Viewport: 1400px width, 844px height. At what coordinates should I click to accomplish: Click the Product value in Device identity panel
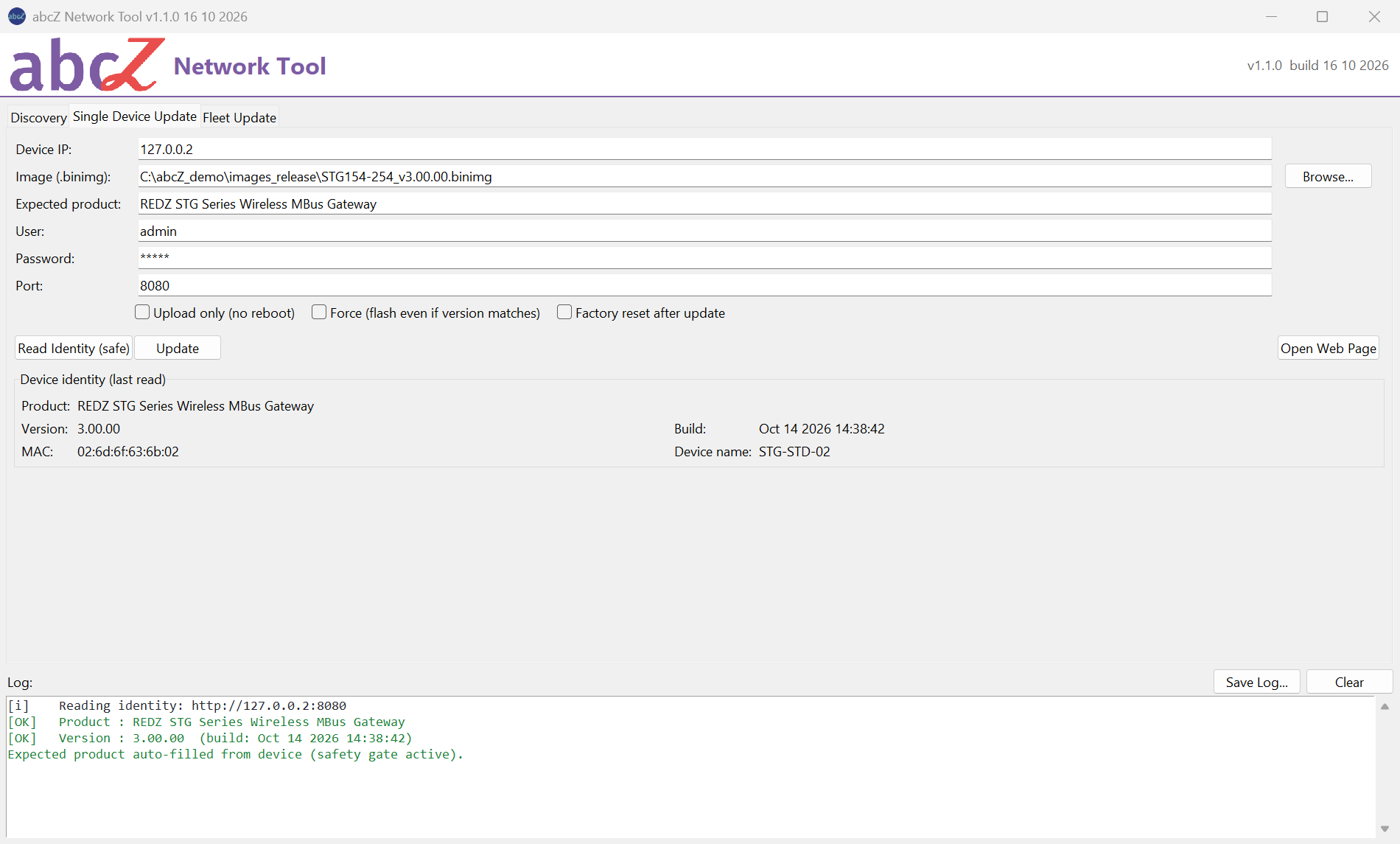click(195, 405)
